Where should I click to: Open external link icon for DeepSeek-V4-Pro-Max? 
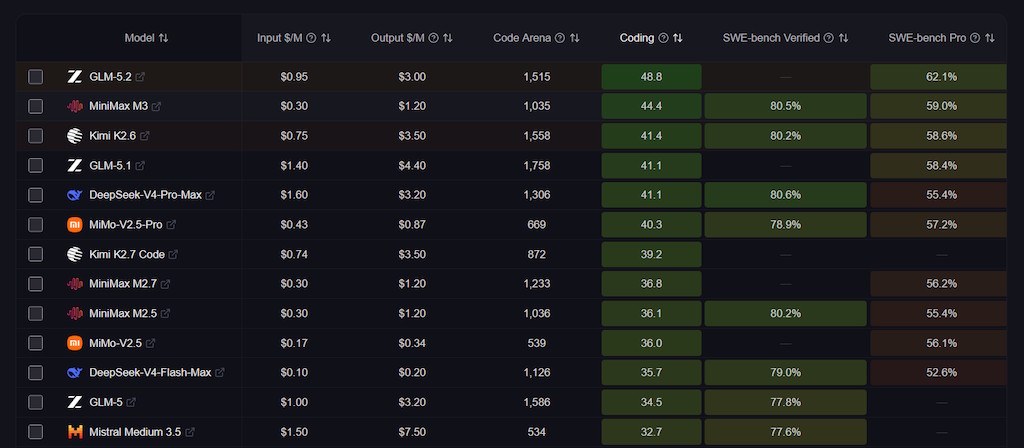(210, 195)
